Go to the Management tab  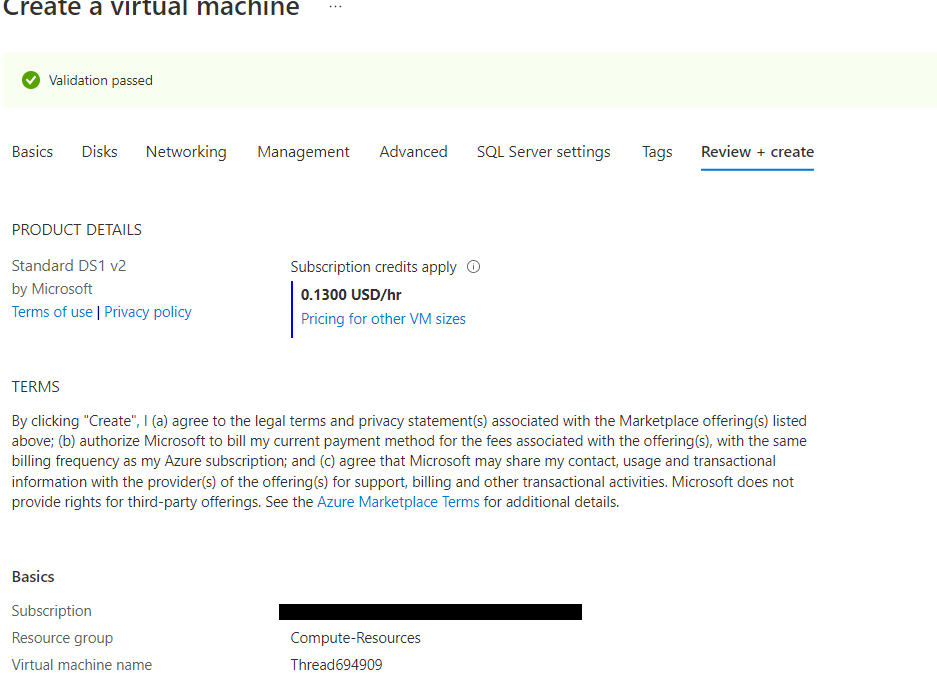303,152
